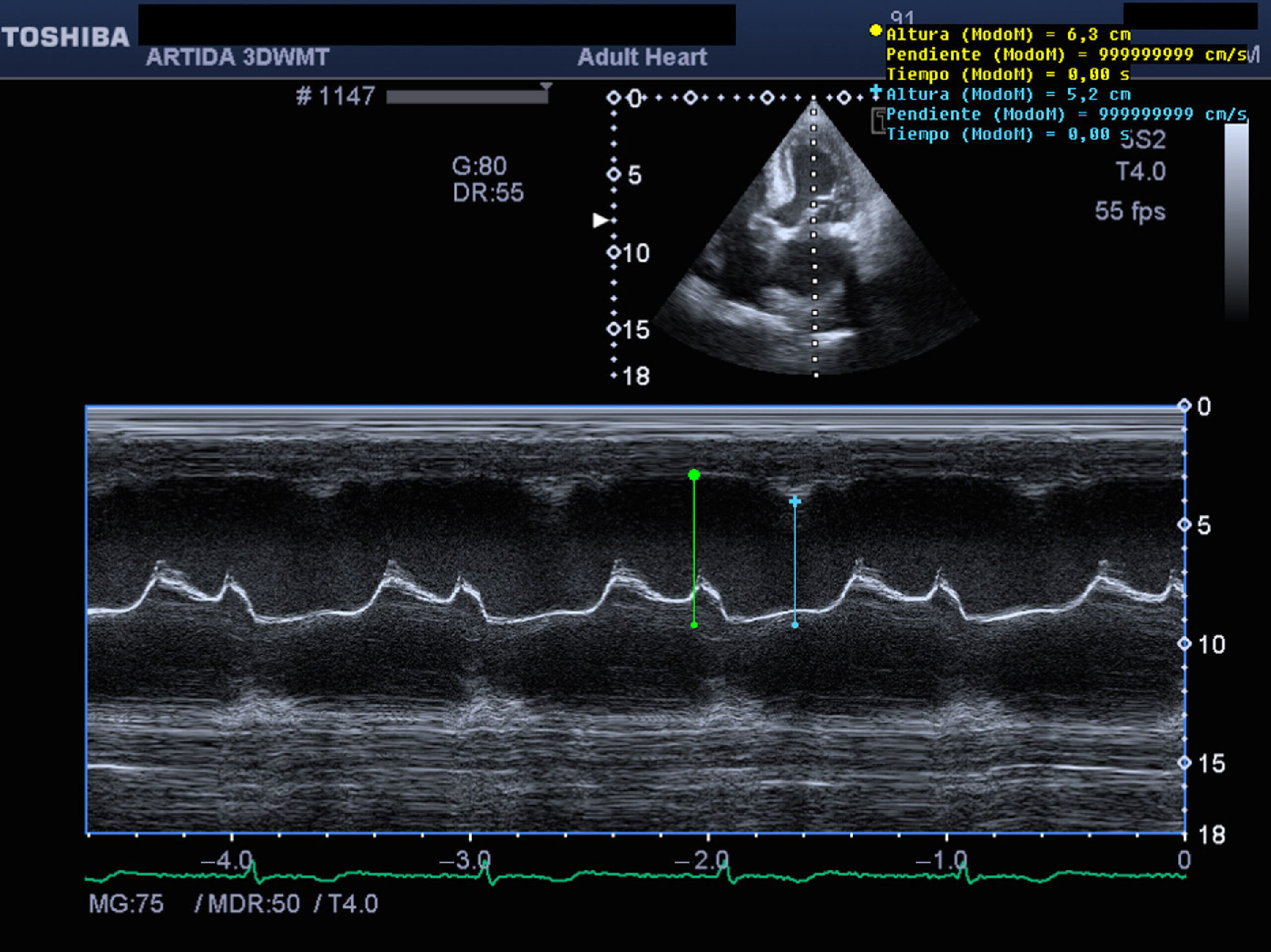
Task: Click the TOSHIBA logo
Action: [65, 38]
